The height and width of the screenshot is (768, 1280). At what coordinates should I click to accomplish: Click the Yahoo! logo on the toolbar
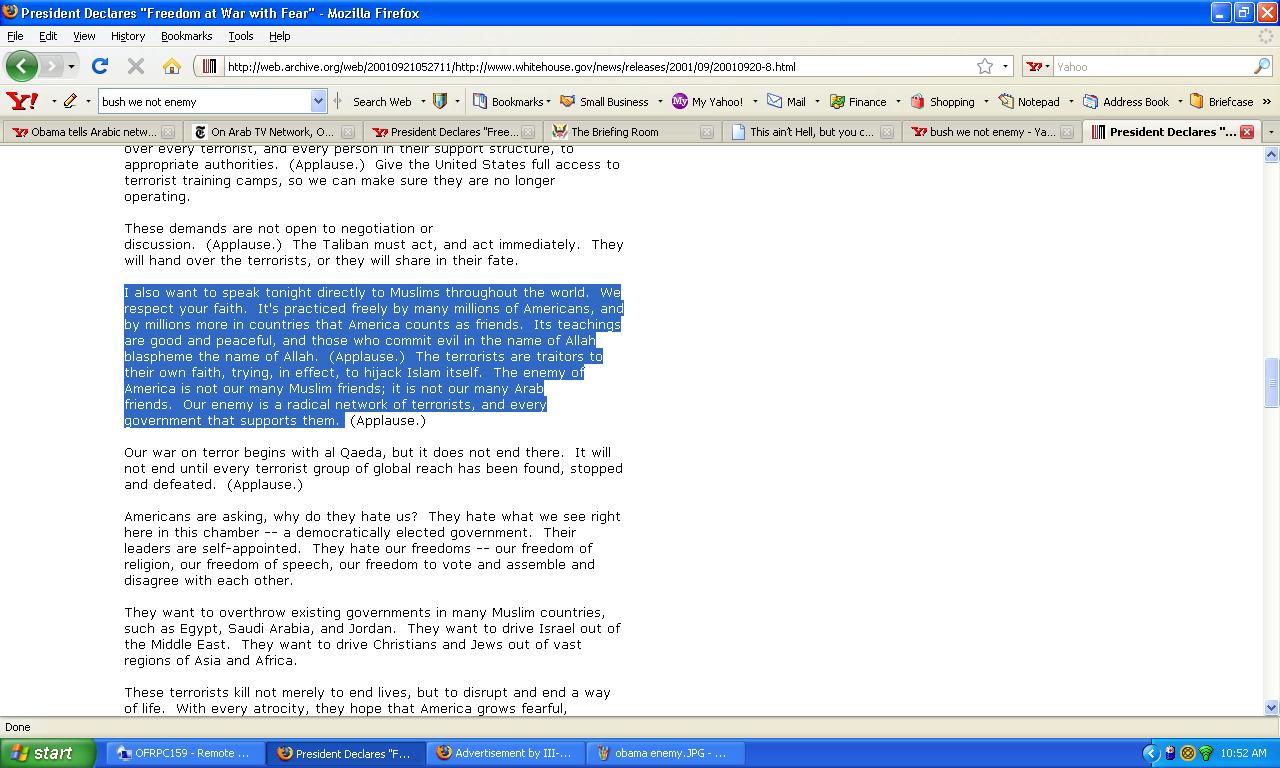click(22, 101)
